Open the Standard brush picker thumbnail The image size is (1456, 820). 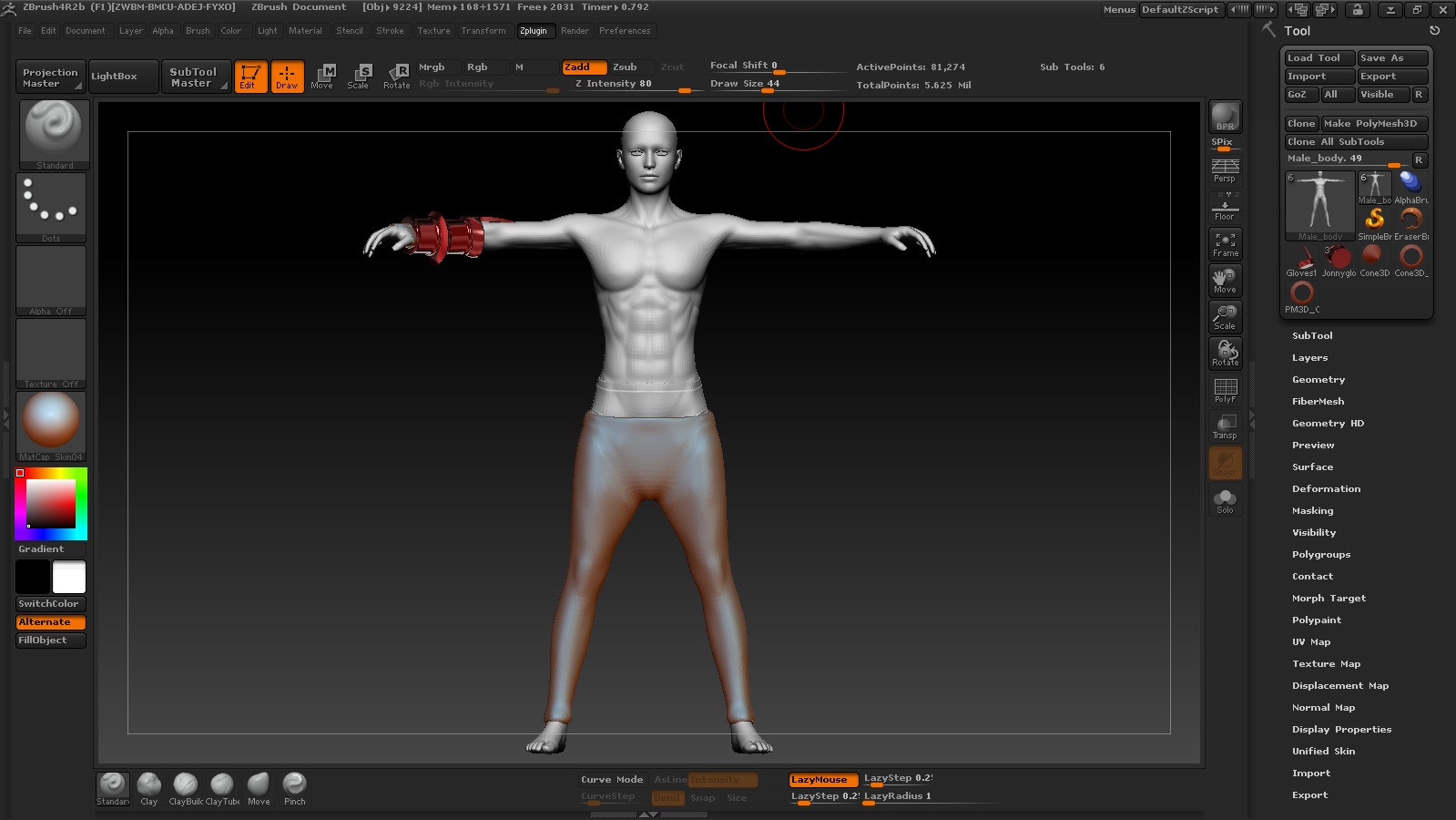tap(55, 134)
